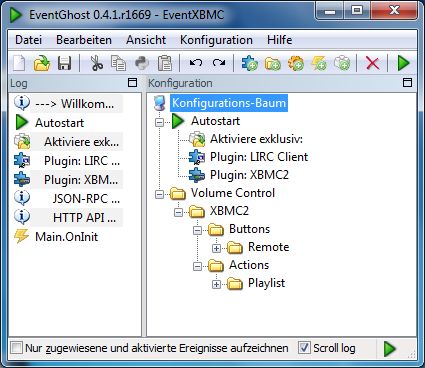Viewport: 425px width, 368px height.
Task: Select the Autostart item in the configuration tree
Action: [x=215, y=121]
